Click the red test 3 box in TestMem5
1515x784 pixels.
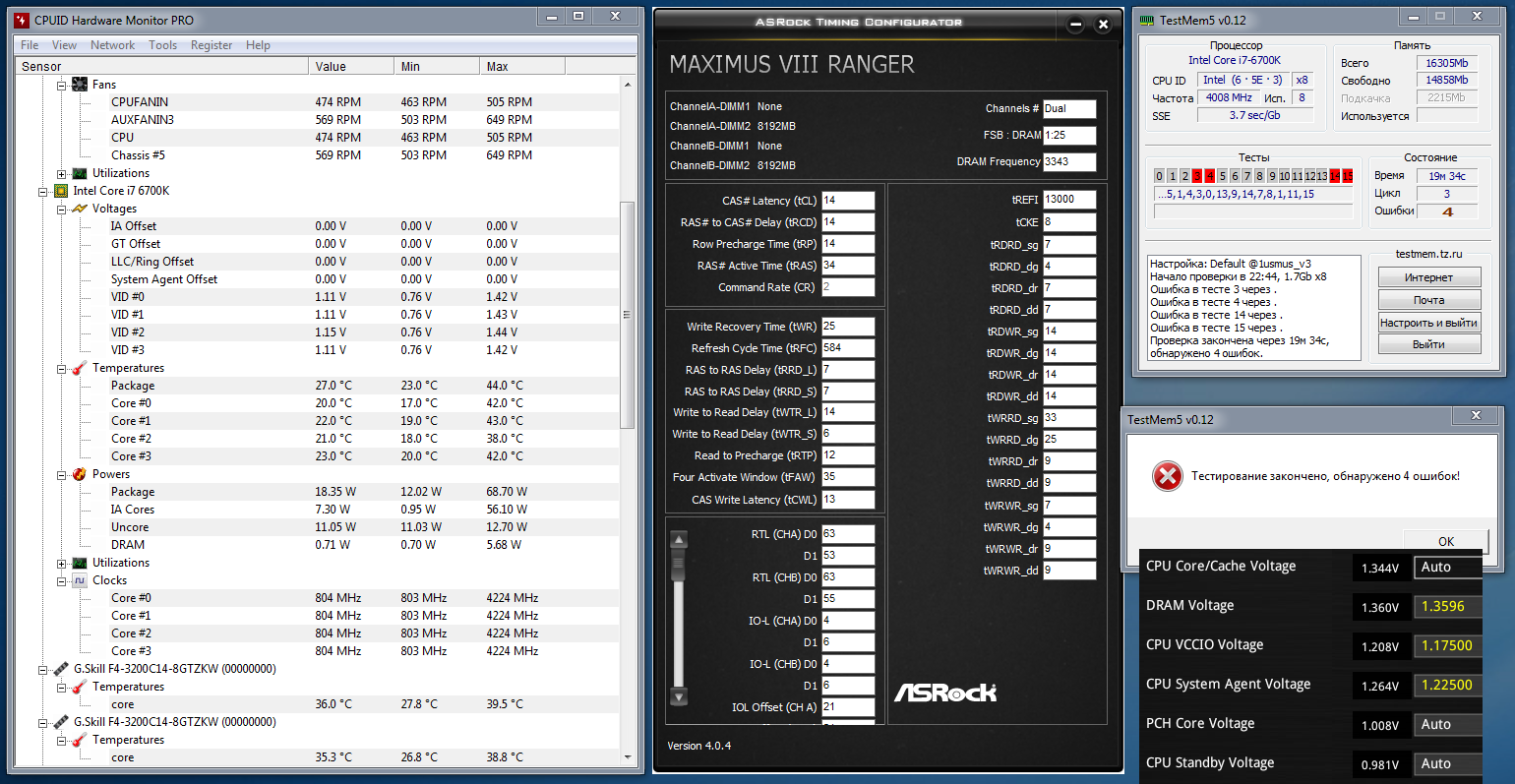pos(1197,176)
